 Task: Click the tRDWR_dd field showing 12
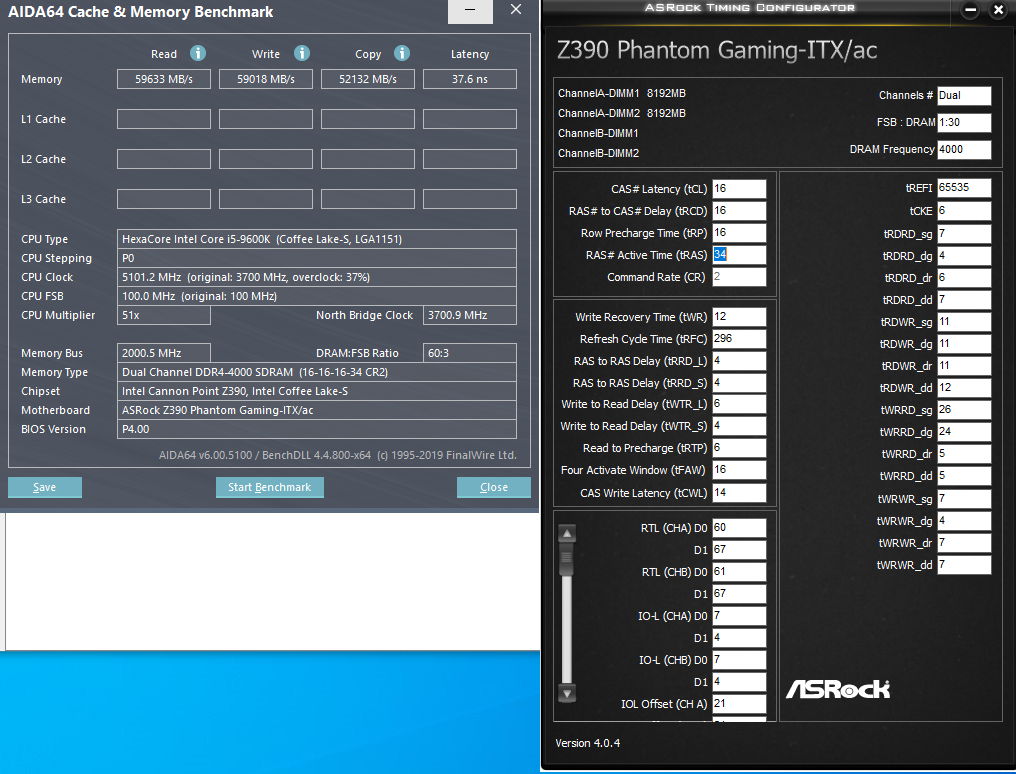(x=964, y=388)
